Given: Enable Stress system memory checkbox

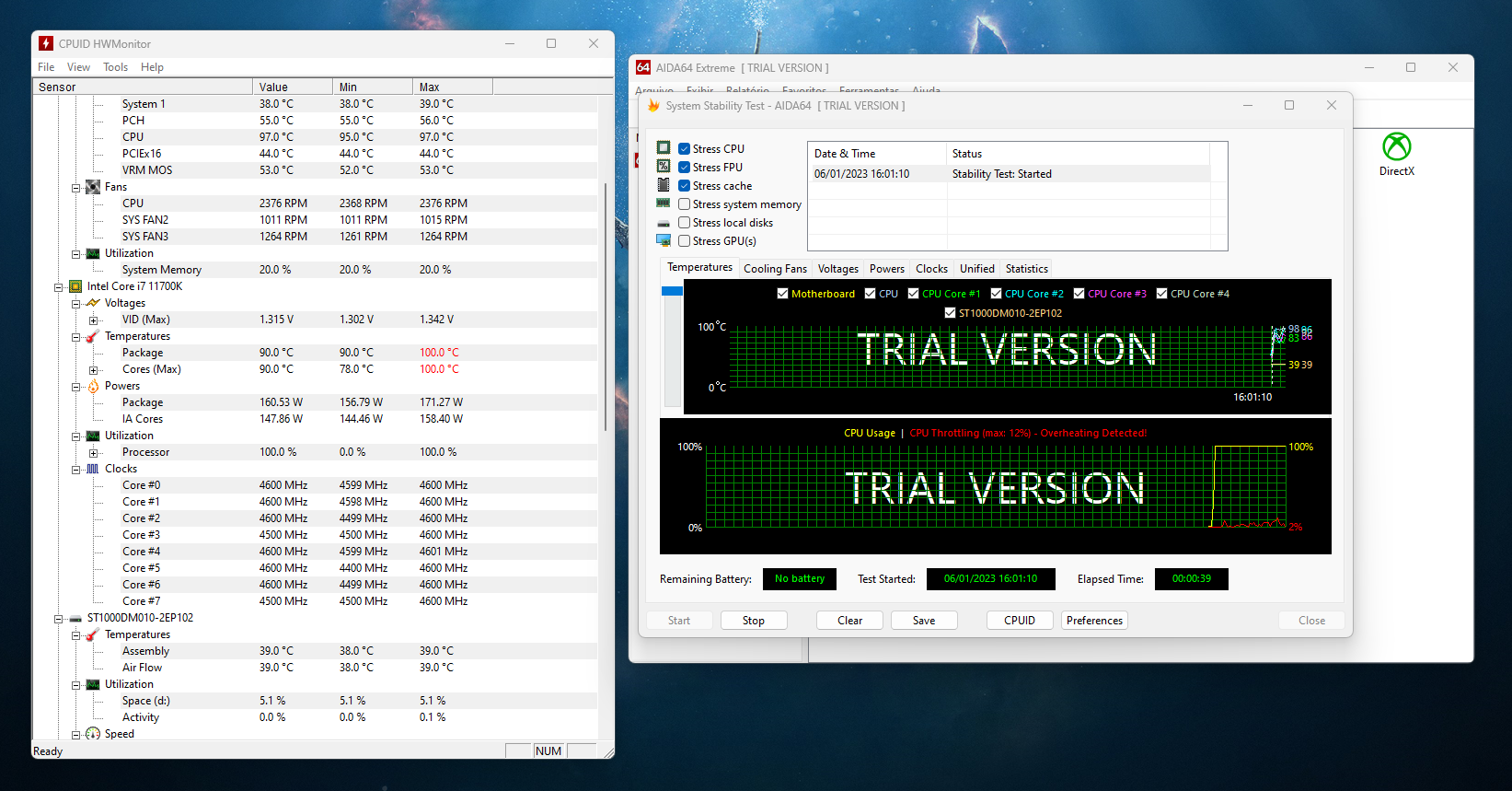Looking at the screenshot, I should pyautogui.click(x=685, y=204).
